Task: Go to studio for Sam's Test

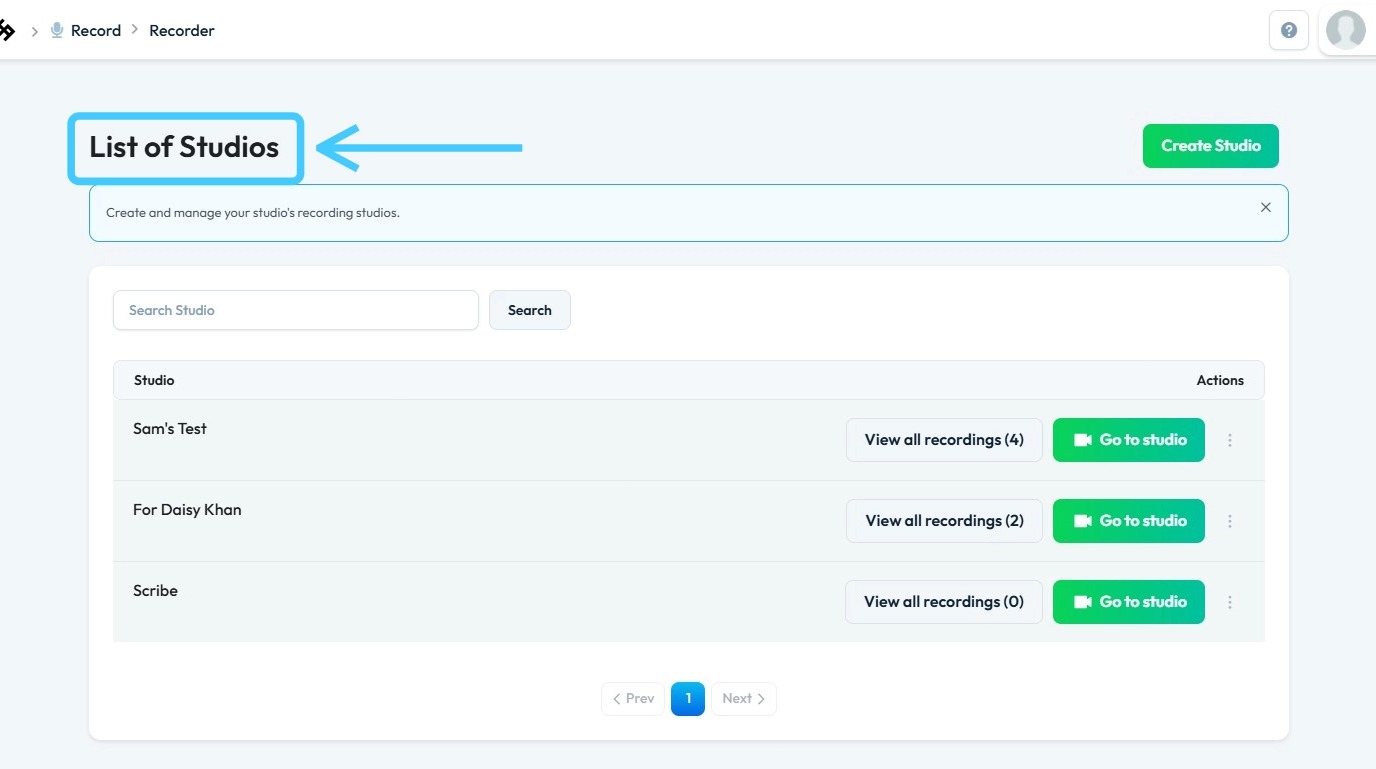Action: [1128, 440]
